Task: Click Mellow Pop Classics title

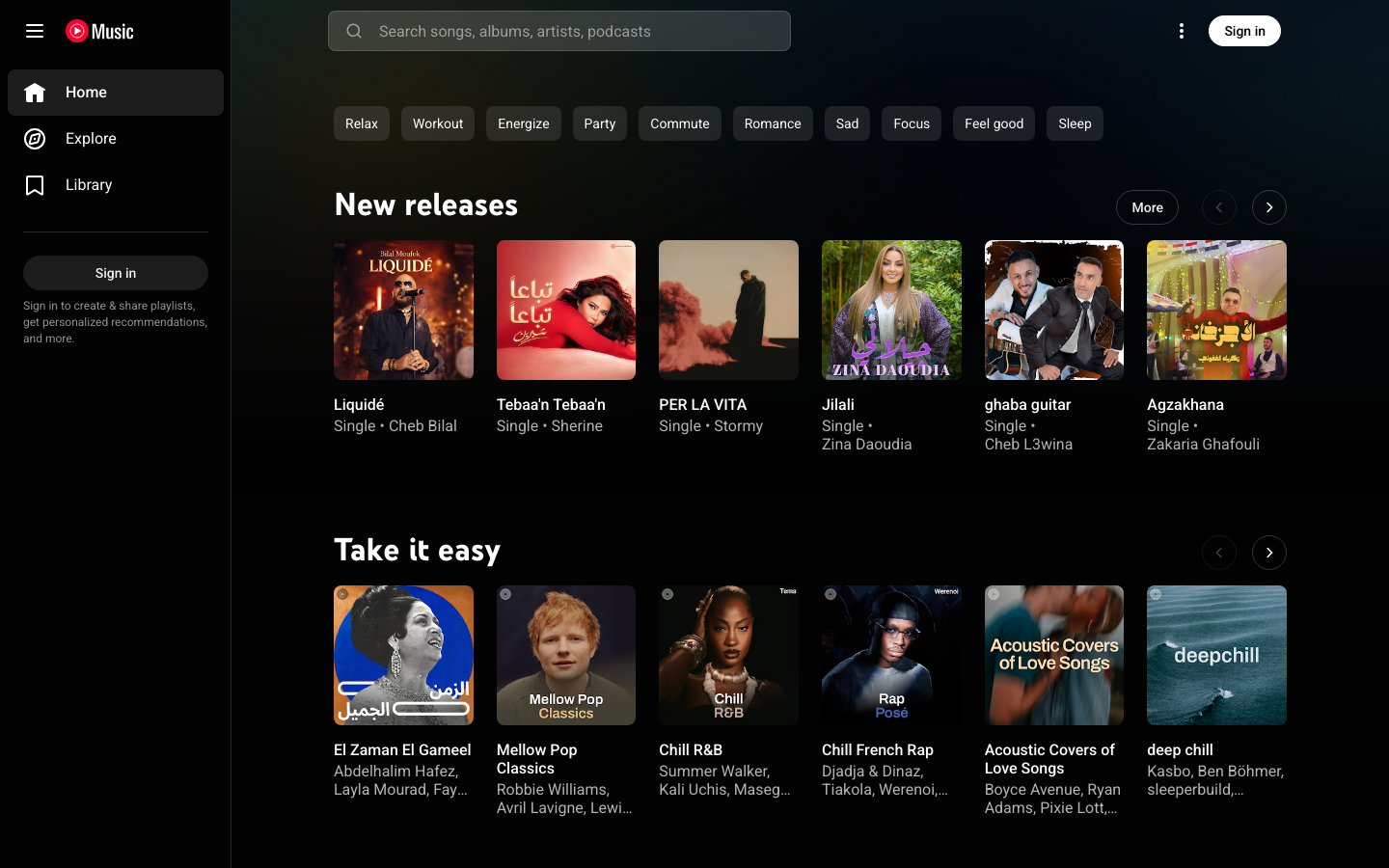Action: click(x=536, y=759)
